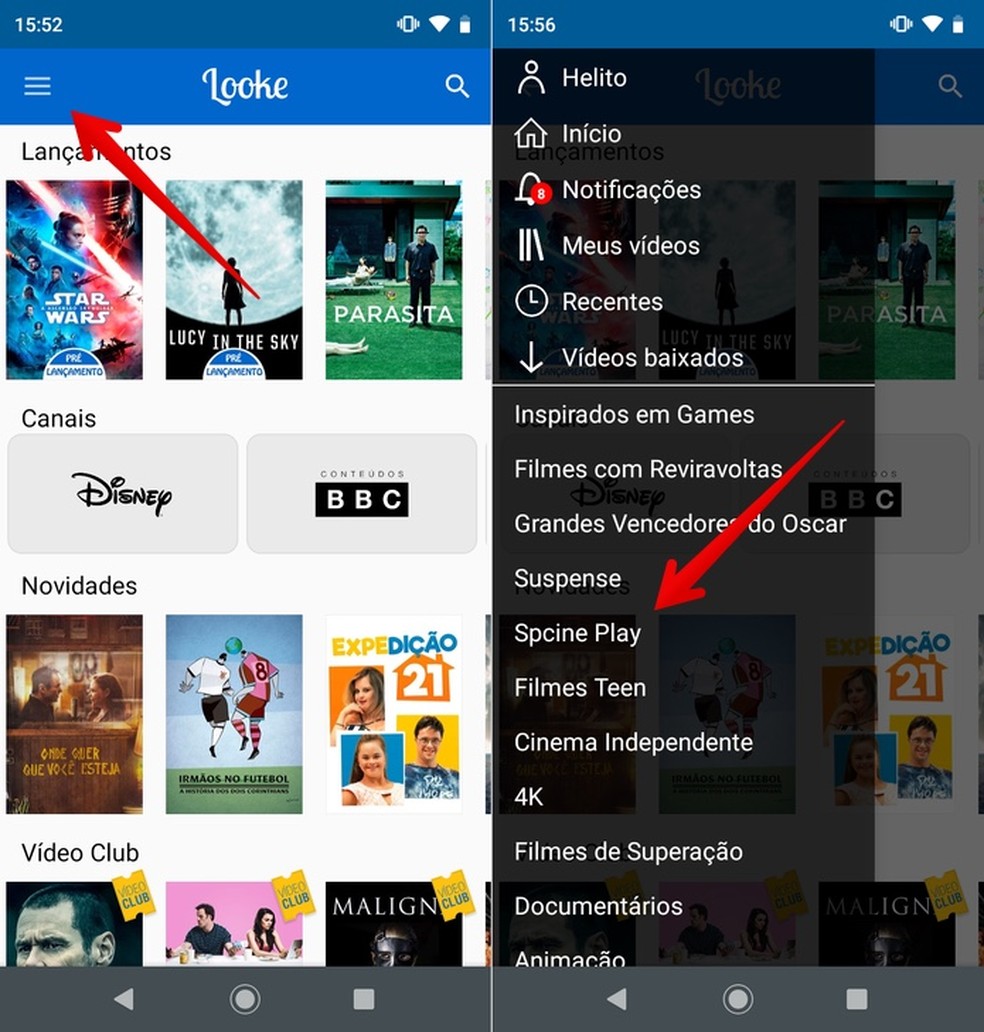The width and height of the screenshot is (984, 1032).
Task: Select Helito in the side menu
Action: tap(594, 78)
